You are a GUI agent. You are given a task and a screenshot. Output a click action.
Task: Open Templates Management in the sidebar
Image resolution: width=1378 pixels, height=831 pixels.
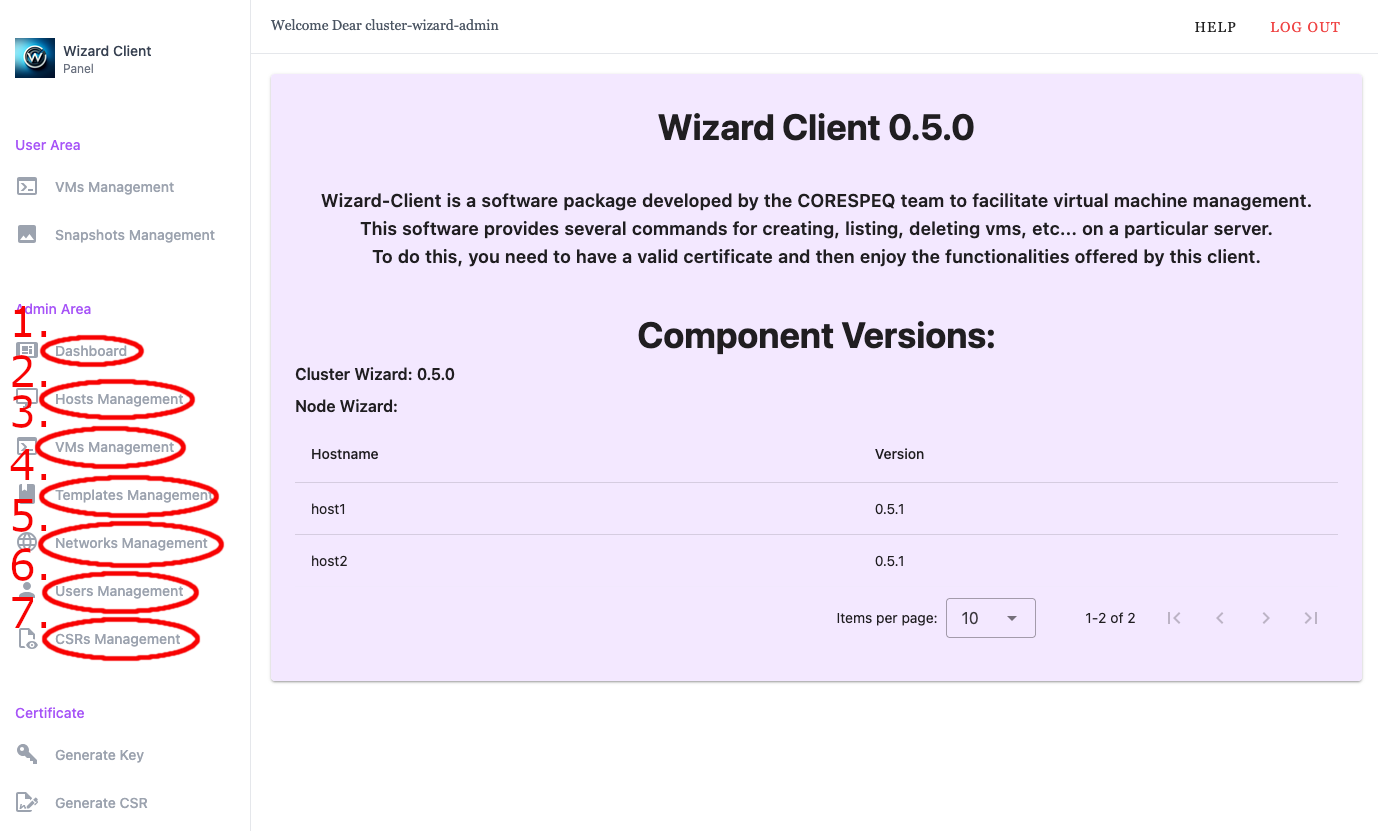point(132,495)
